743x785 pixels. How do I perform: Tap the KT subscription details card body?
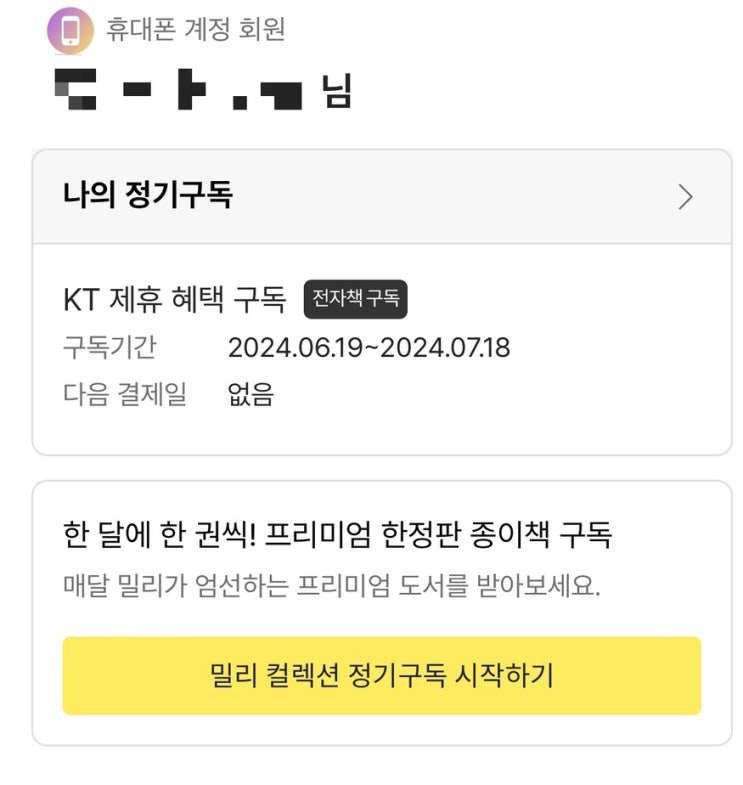click(560, 400)
